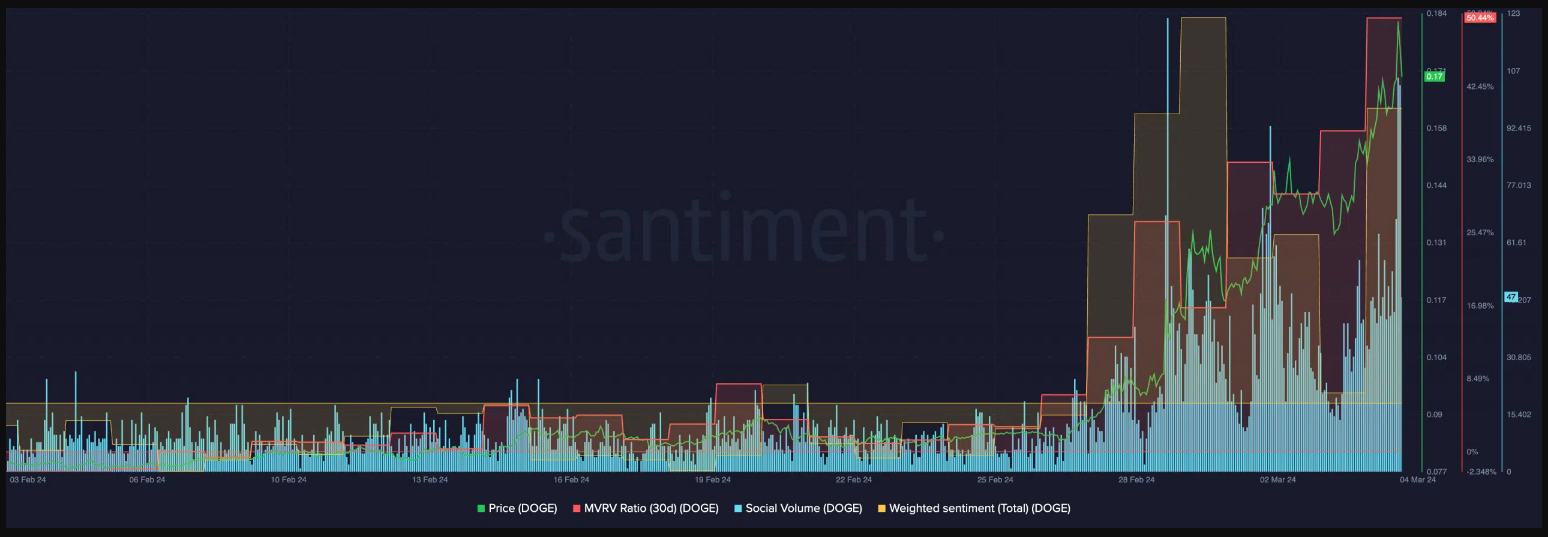Click the santiment watermark logo

pos(743,235)
